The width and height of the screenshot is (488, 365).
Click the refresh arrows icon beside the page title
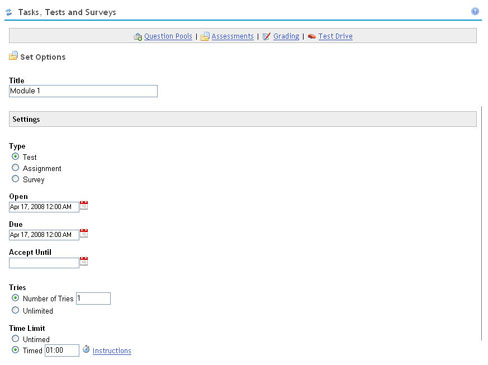coord(9,12)
